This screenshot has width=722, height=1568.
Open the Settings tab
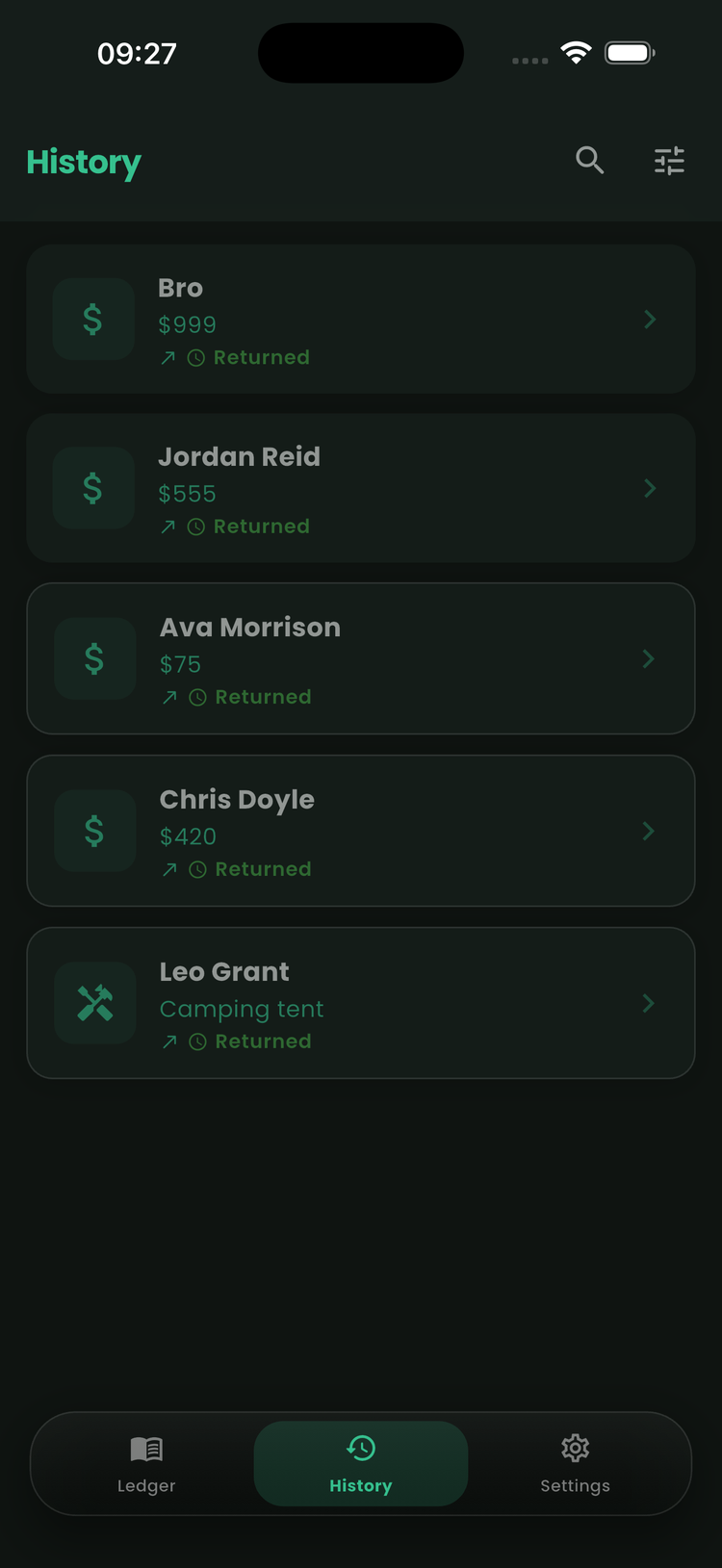tap(575, 1464)
